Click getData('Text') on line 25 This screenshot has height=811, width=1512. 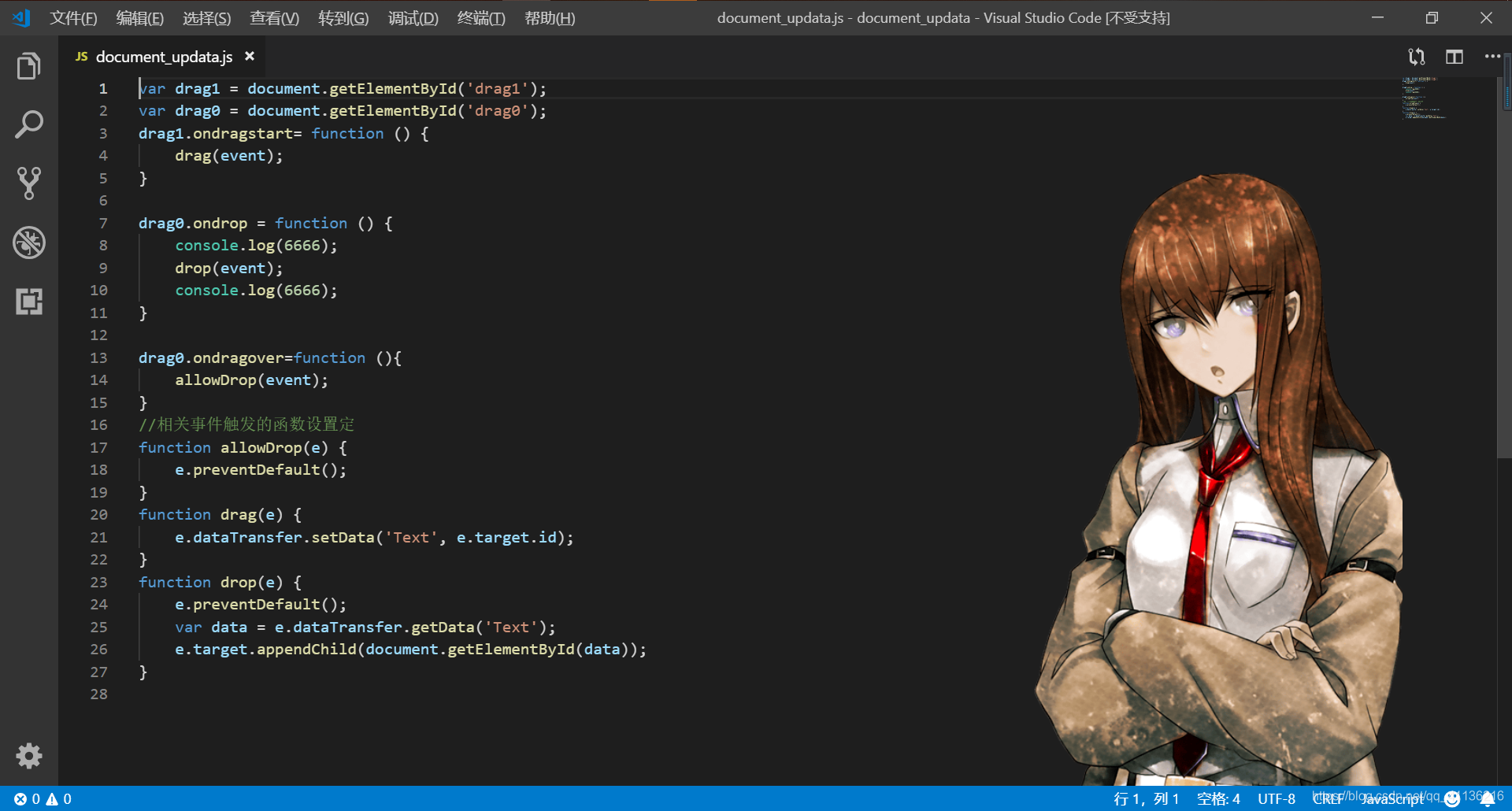(x=479, y=628)
